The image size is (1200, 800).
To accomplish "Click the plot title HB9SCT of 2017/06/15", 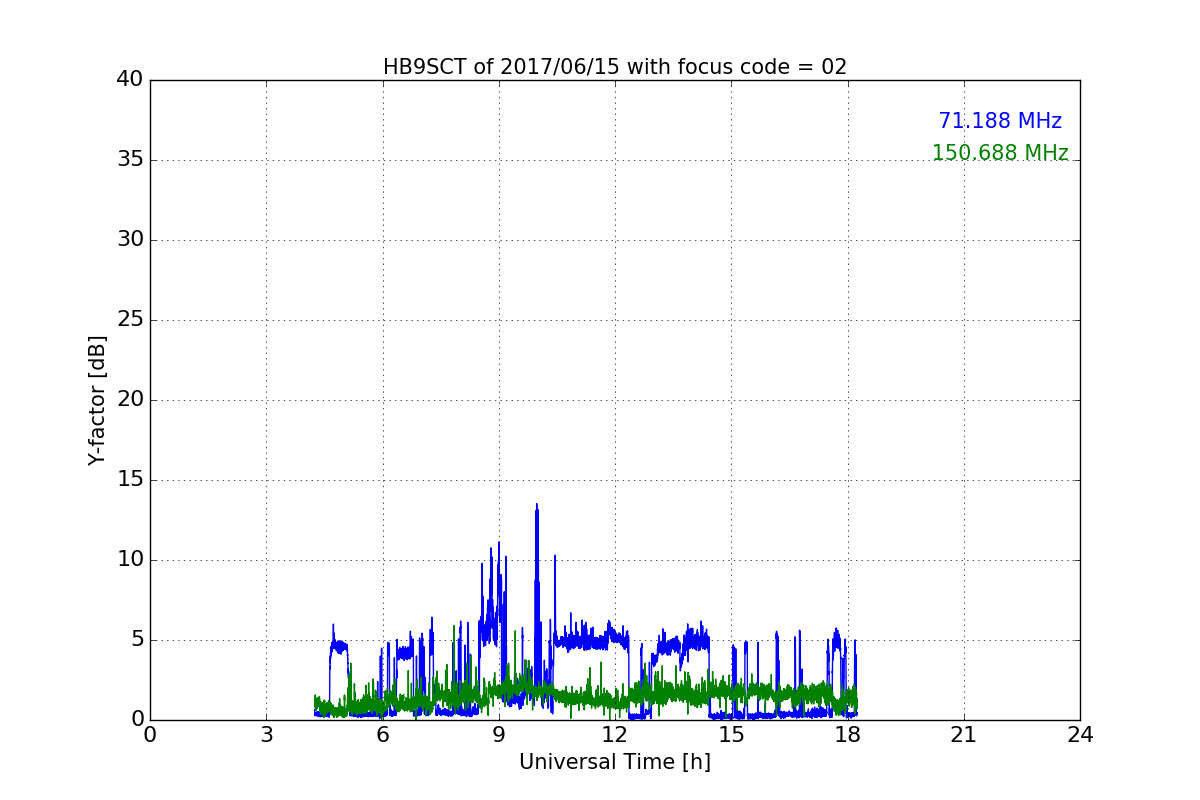I will coord(615,67).
